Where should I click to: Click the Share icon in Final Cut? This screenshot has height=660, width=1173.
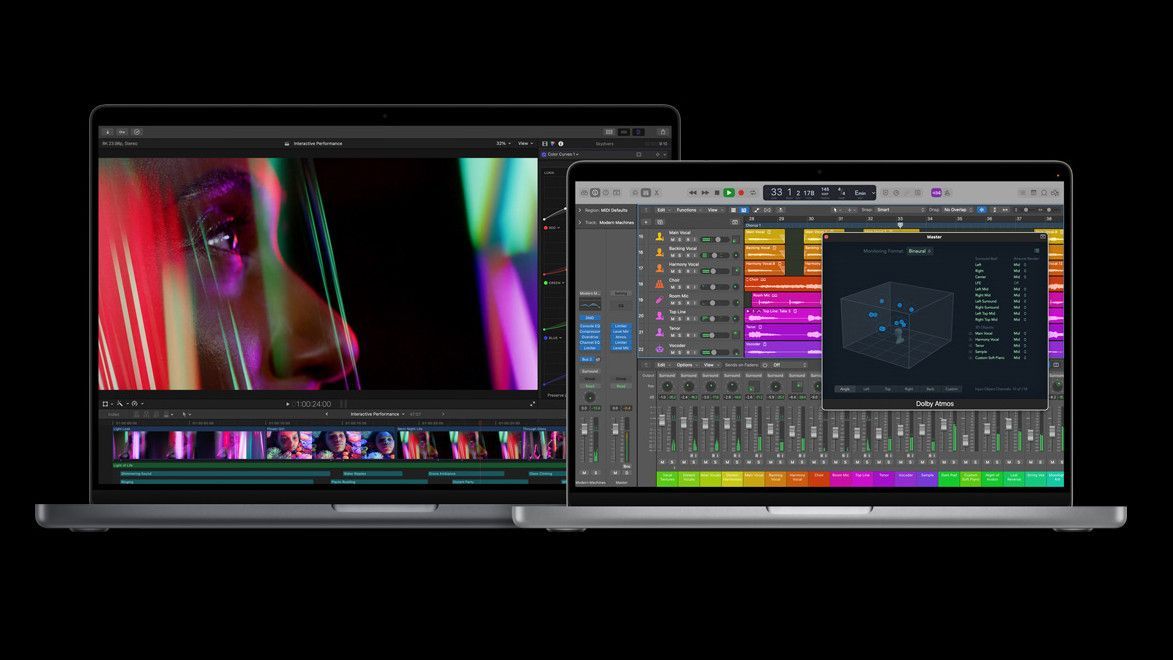[663, 132]
